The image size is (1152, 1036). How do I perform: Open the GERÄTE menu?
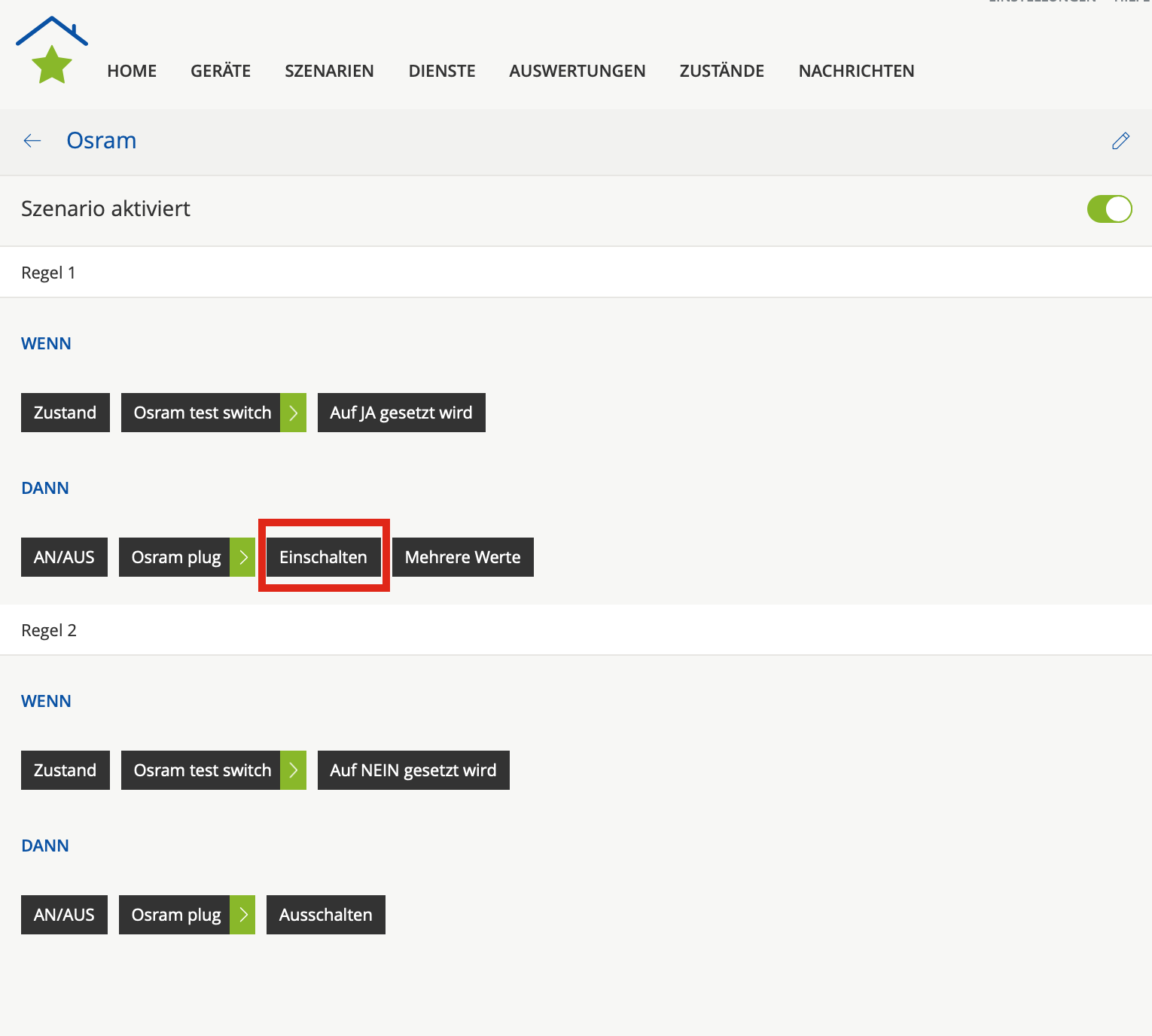click(221, 71)
